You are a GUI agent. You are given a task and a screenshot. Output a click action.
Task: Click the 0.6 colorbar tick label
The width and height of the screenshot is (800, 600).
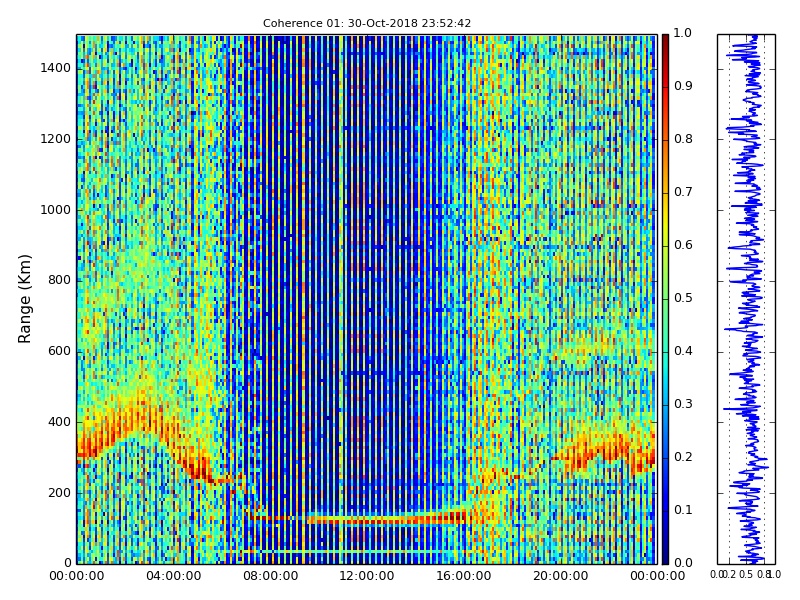(x=683, y=245)
